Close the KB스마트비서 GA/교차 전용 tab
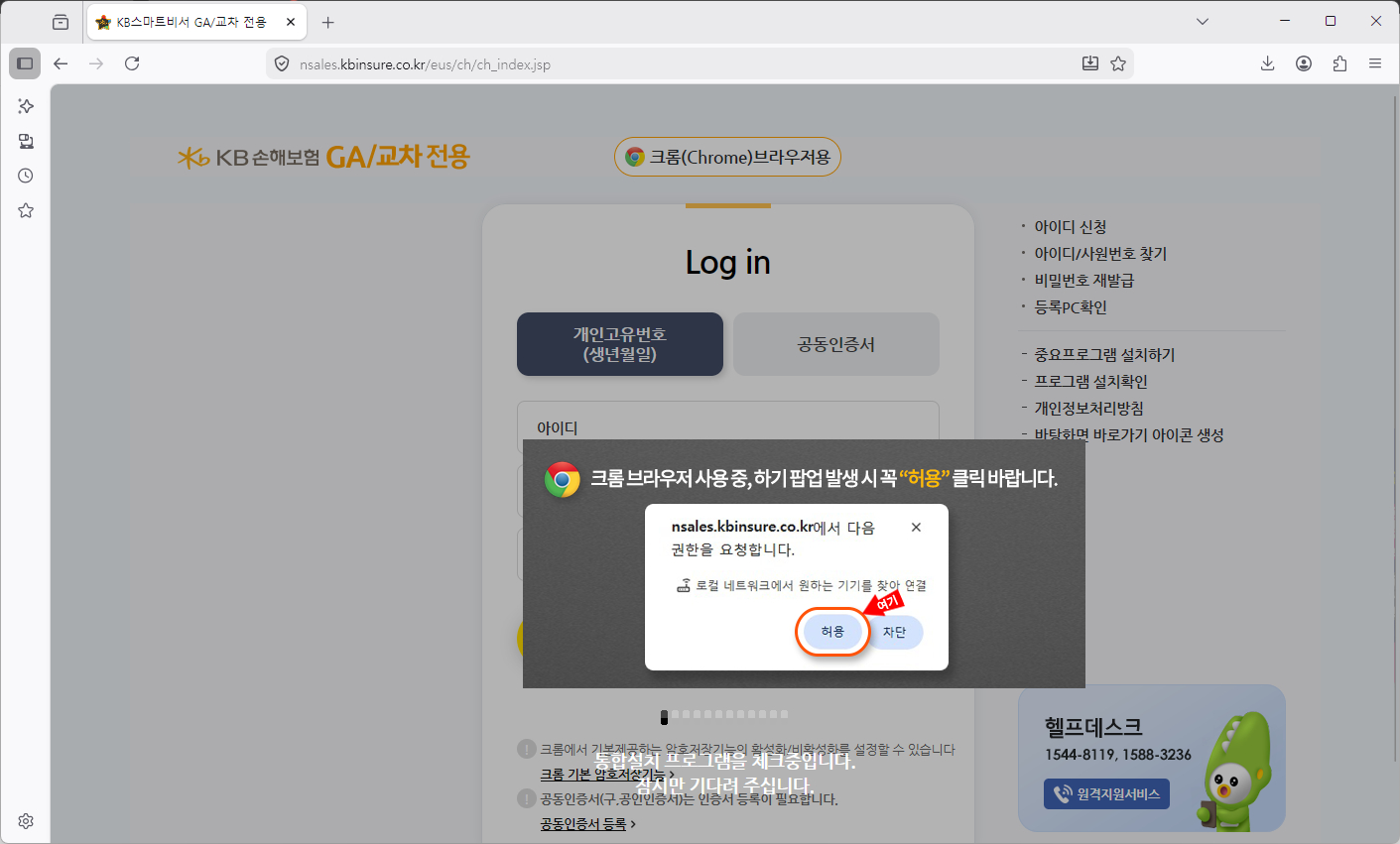The image size is (1400, 844). 291,22
